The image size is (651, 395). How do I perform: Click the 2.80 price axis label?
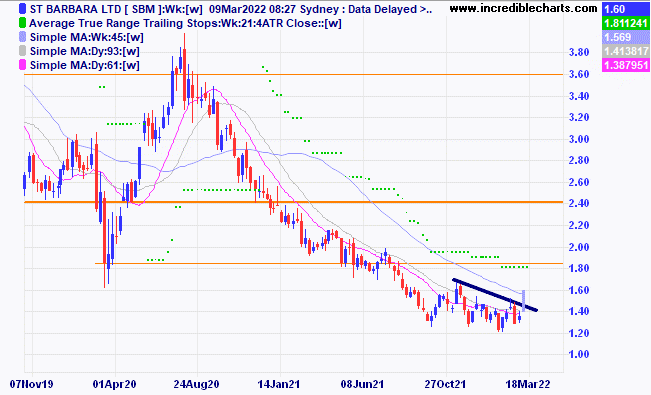point(579,160)
